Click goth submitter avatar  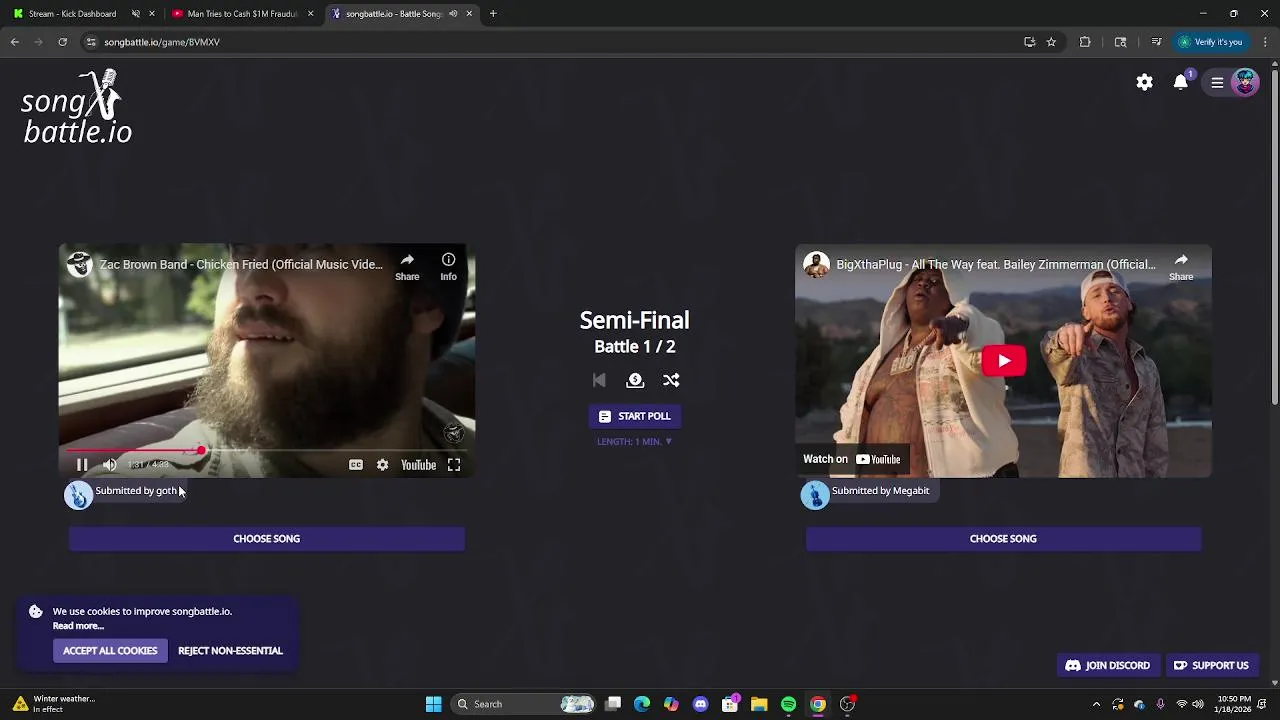click(79, 494)
